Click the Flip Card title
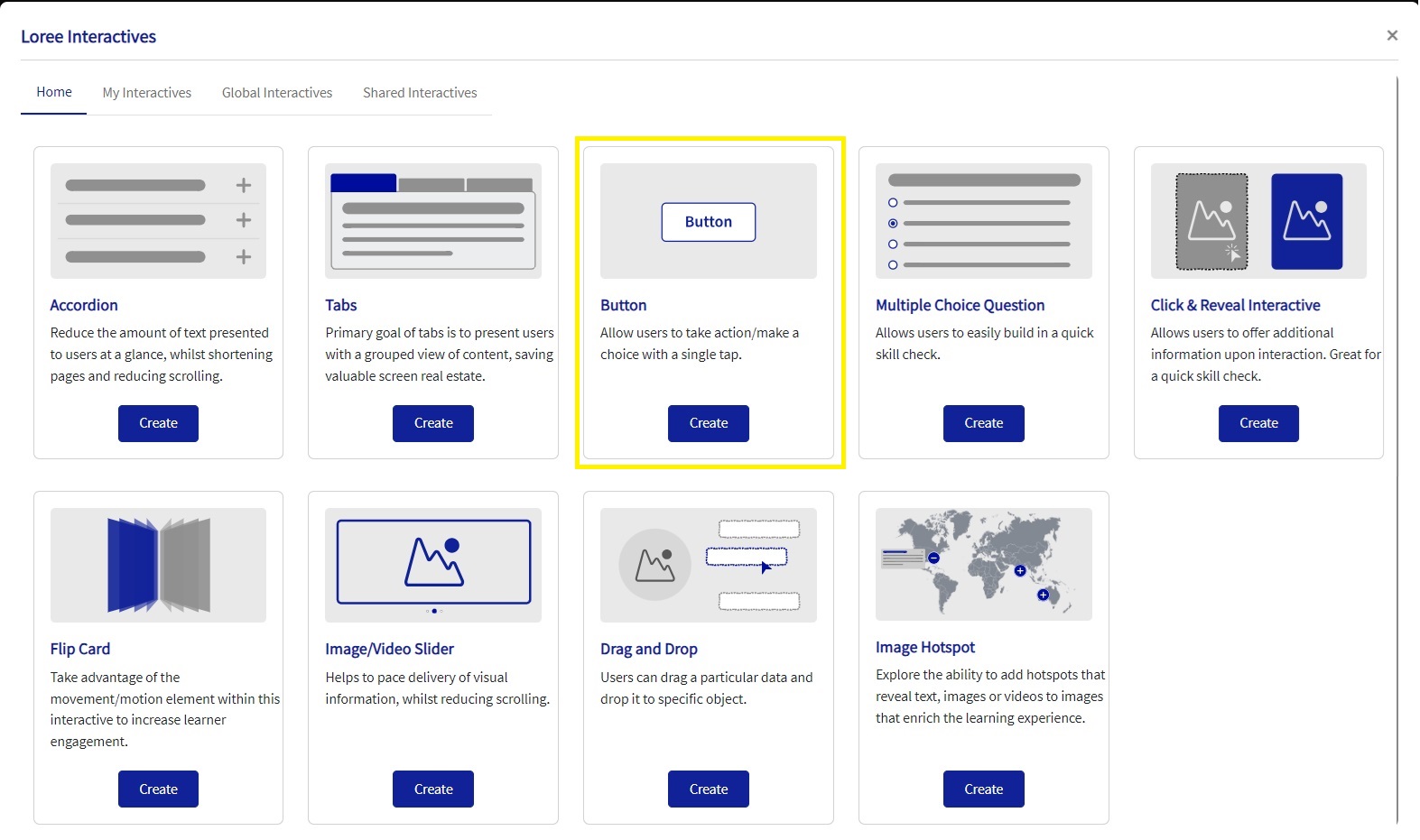 [80, 649]
